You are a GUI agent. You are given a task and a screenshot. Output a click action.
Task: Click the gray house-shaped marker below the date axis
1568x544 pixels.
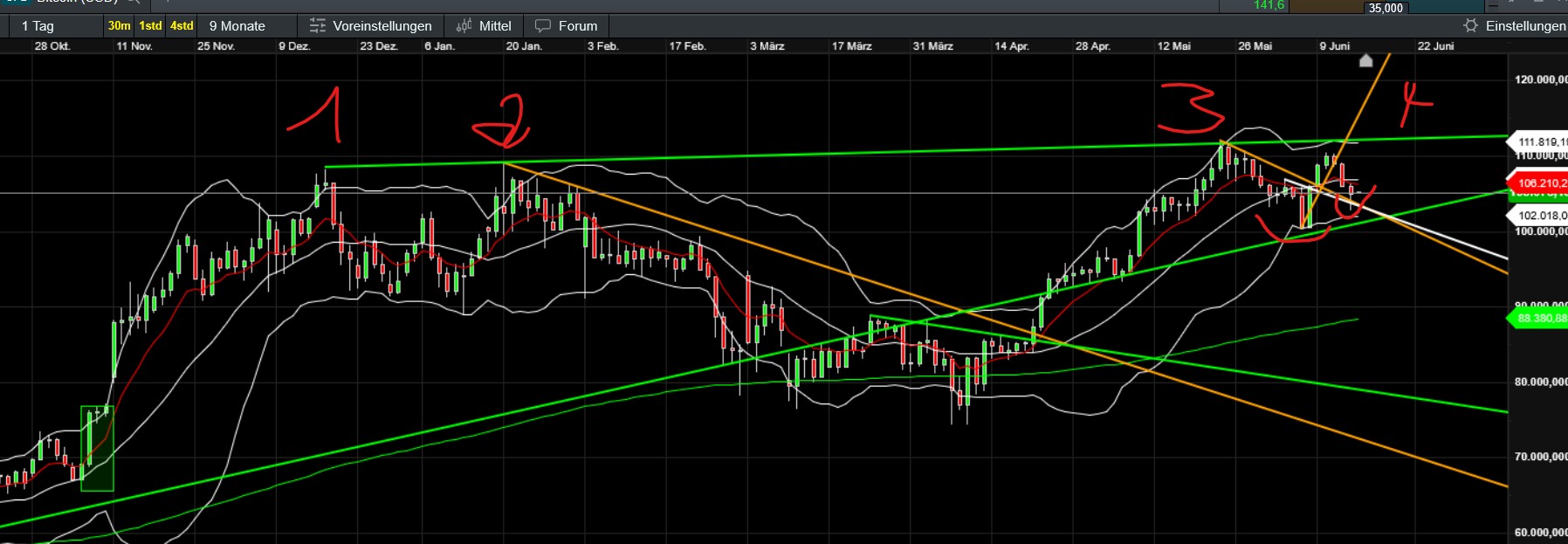1366,60
